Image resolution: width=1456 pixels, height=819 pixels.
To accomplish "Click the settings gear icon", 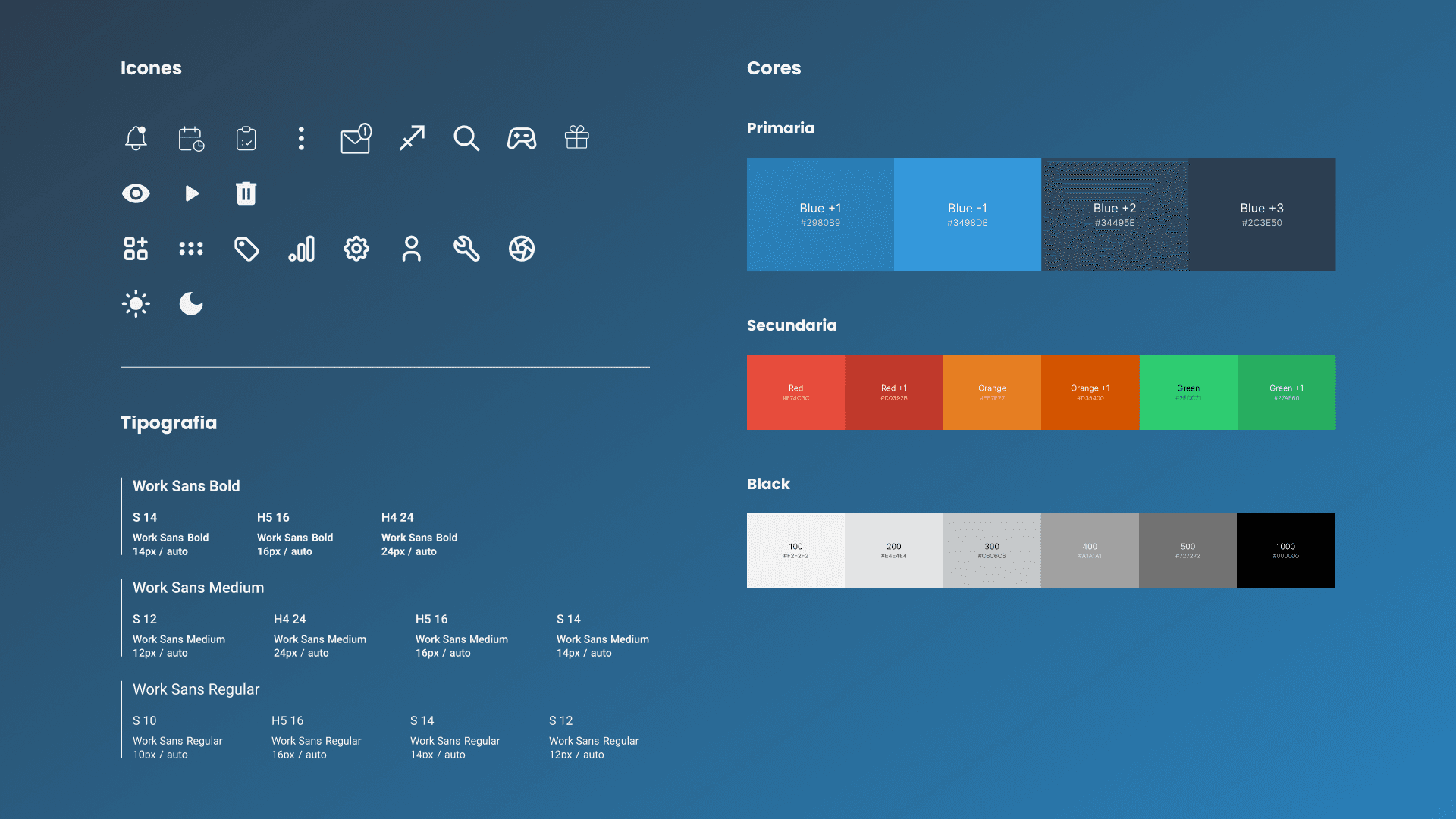I will pyautogui.click(x=356, y=249).
